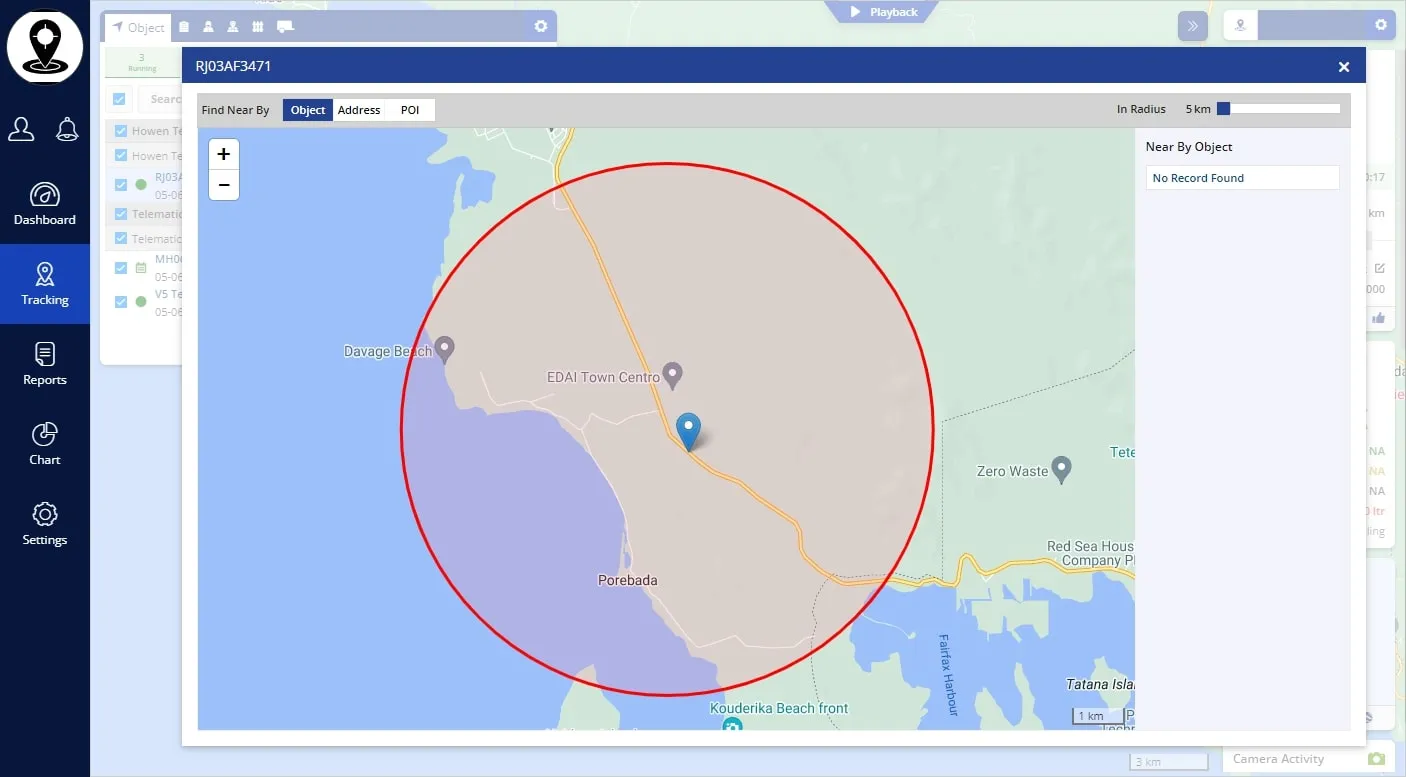Toggle the V5 vehicle checkbox

121,302
